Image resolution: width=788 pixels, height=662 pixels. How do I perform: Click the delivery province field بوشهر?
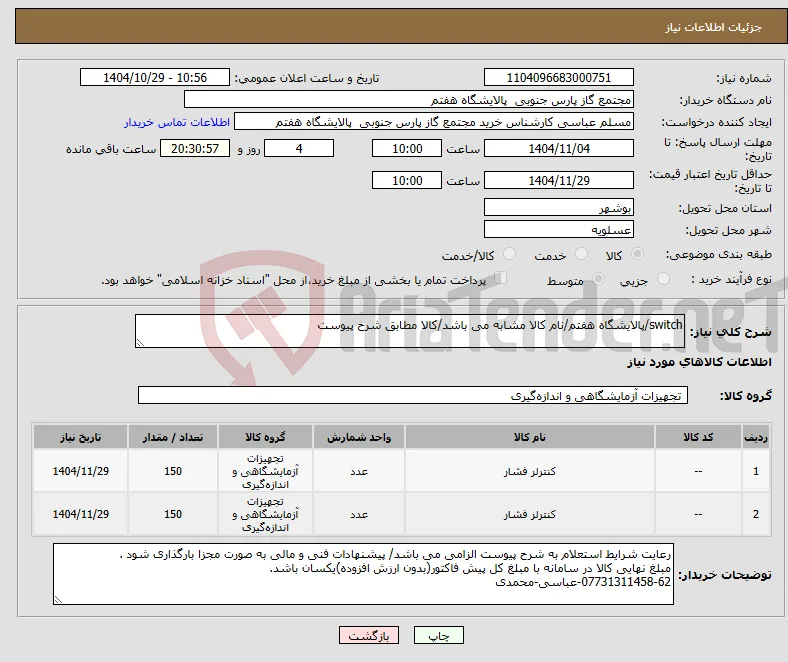(558, 207)
